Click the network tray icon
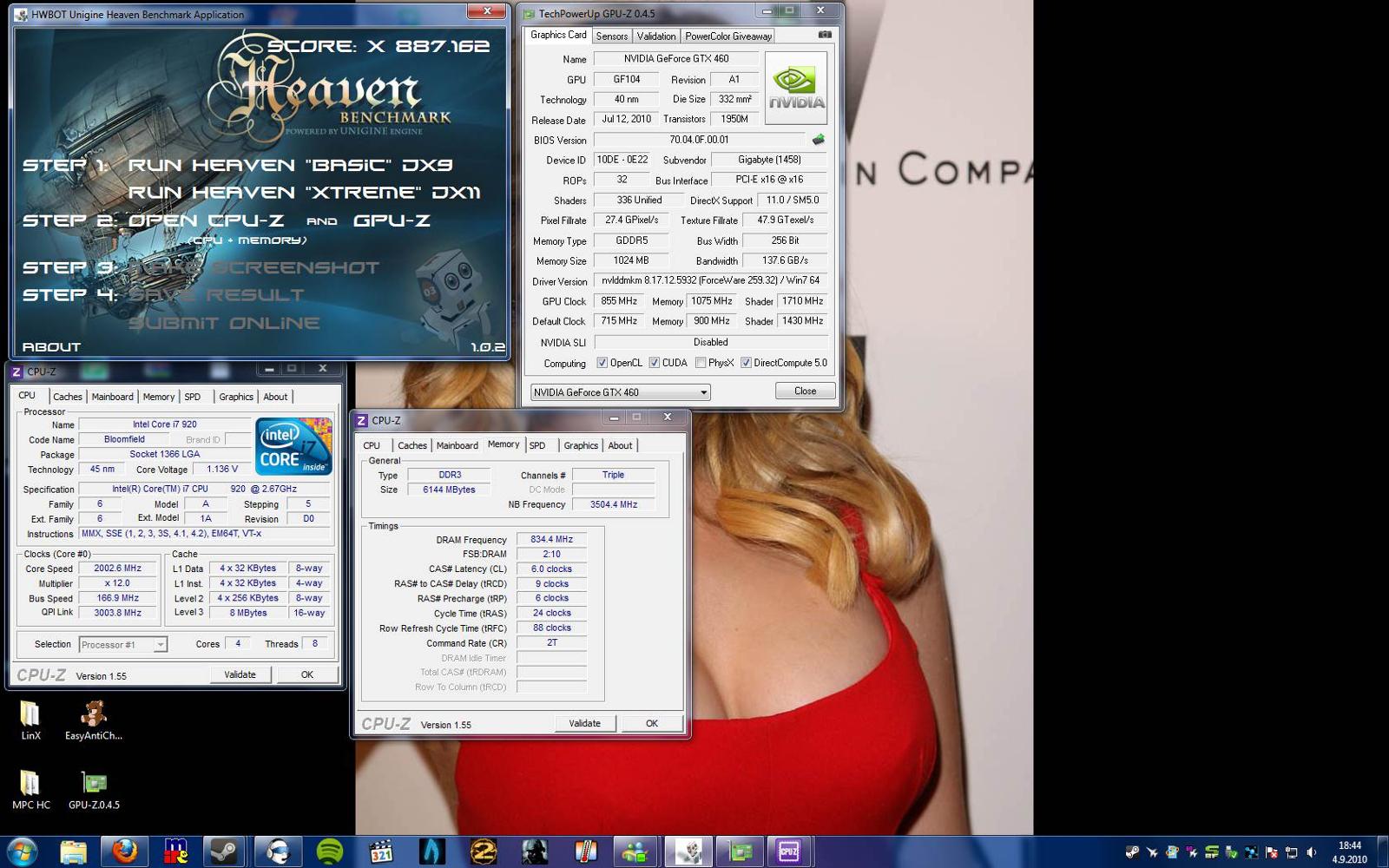 [x=1292, y=852]
